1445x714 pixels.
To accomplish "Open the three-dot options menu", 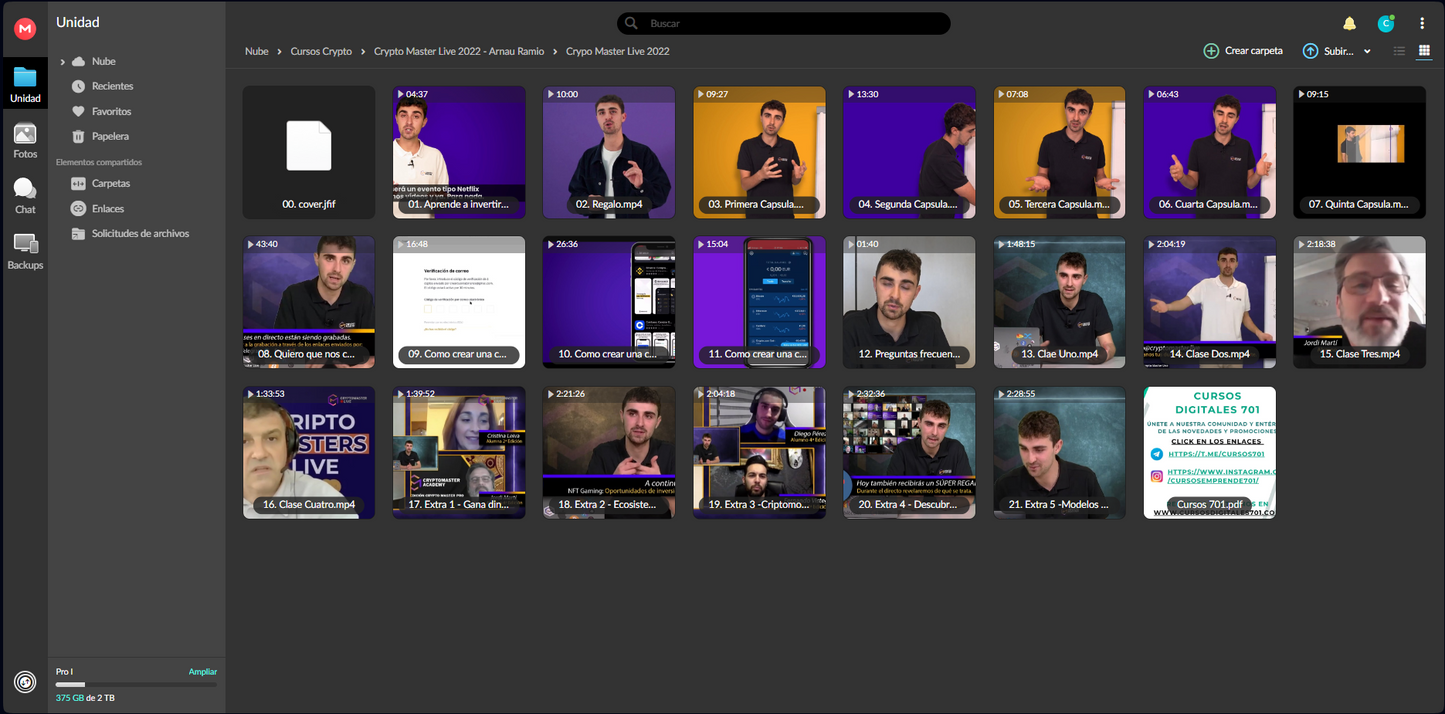I will coord(1422,24).
